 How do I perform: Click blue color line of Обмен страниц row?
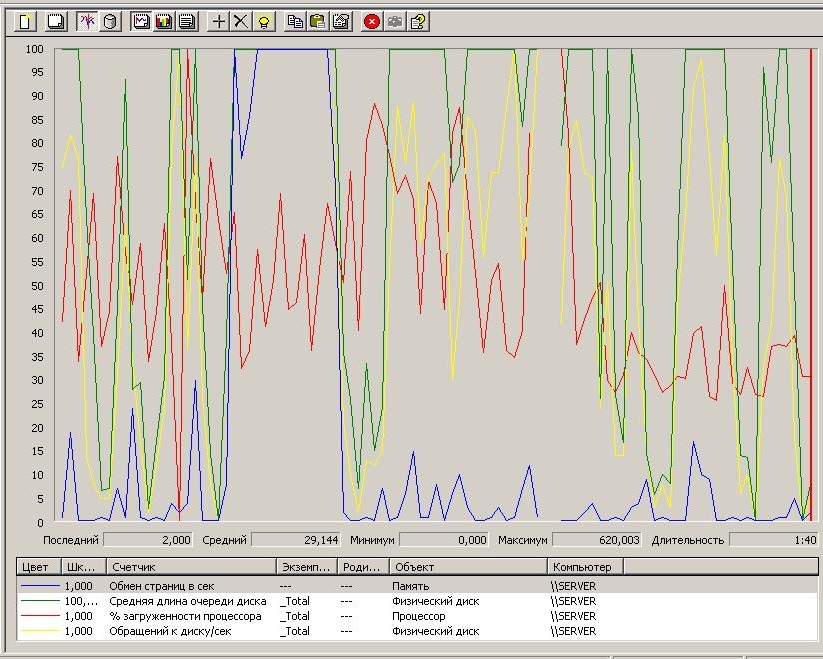(39, 586)
